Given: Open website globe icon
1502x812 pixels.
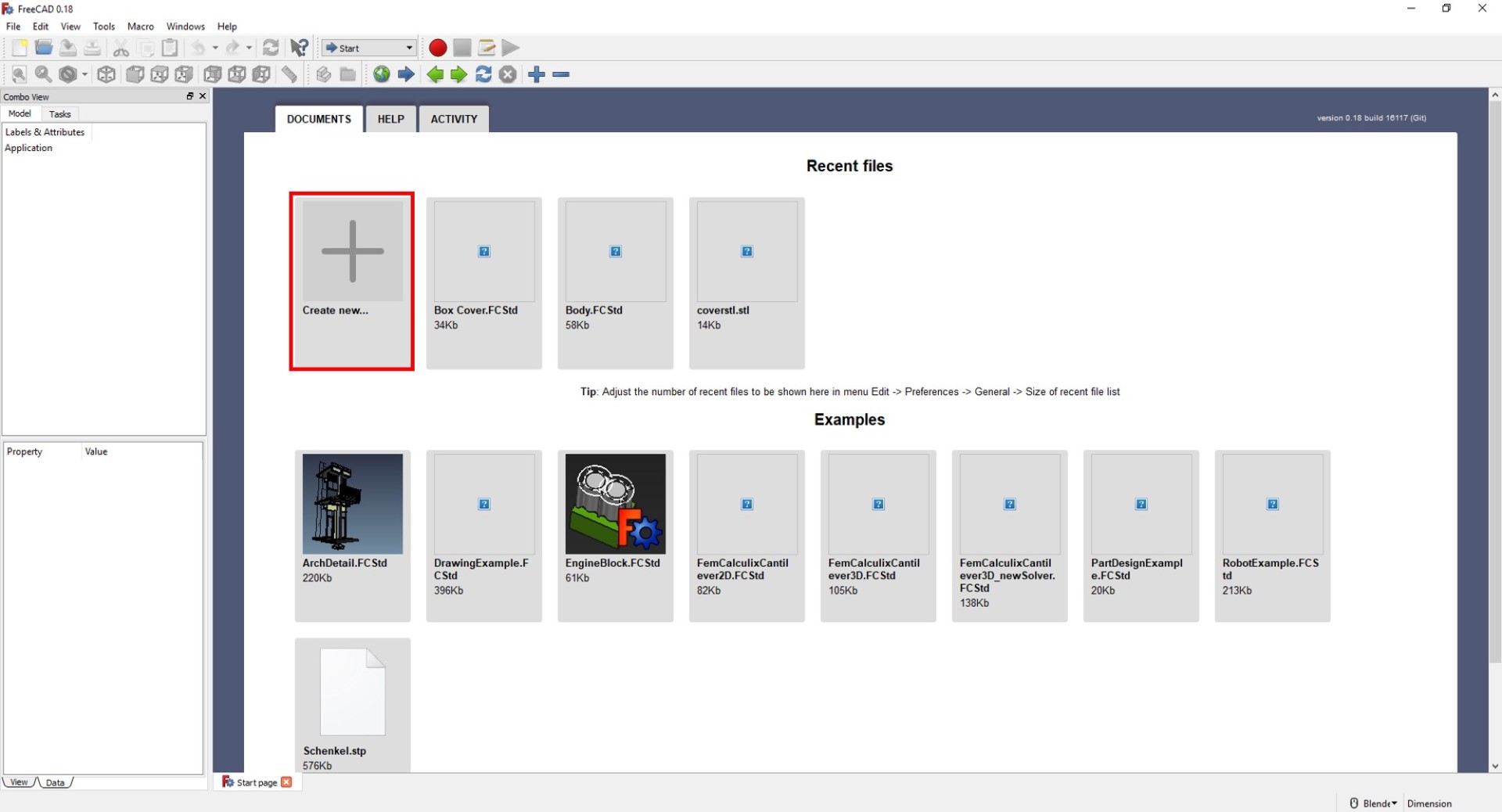Looking at the screenshot, I should point(382,74).
